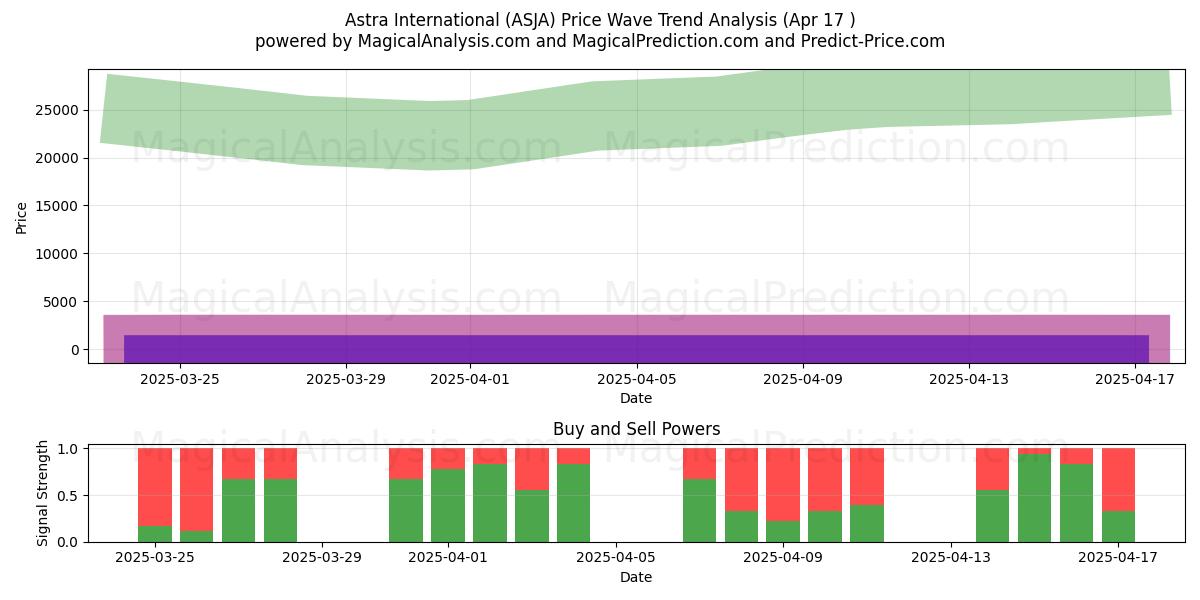The height and width of the screenshot is (600, 1200).
Task: Click the 15000 price tick label
Action: pyautogui.click(x=57, y=206)
